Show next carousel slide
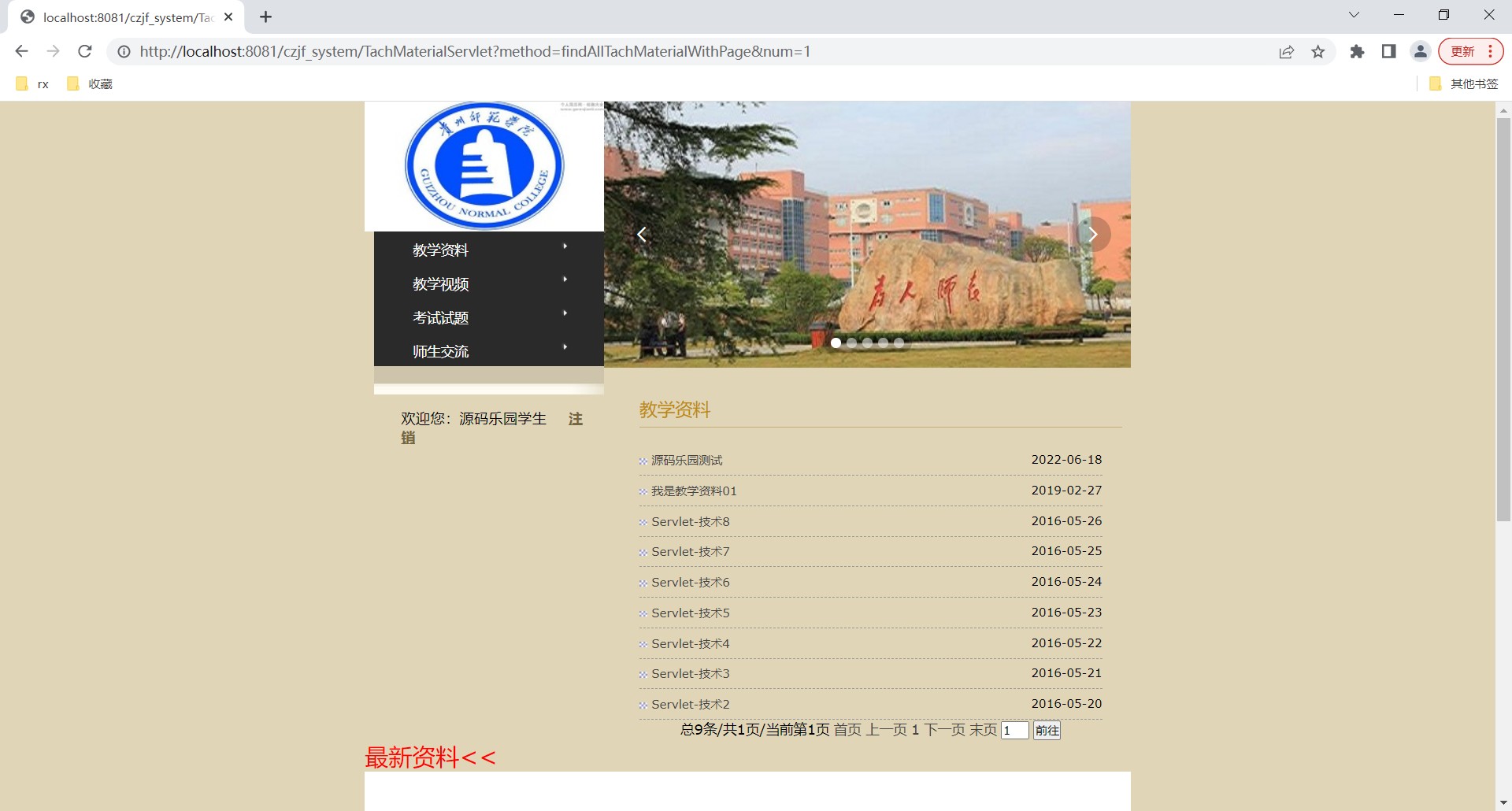 (1093, 235)
